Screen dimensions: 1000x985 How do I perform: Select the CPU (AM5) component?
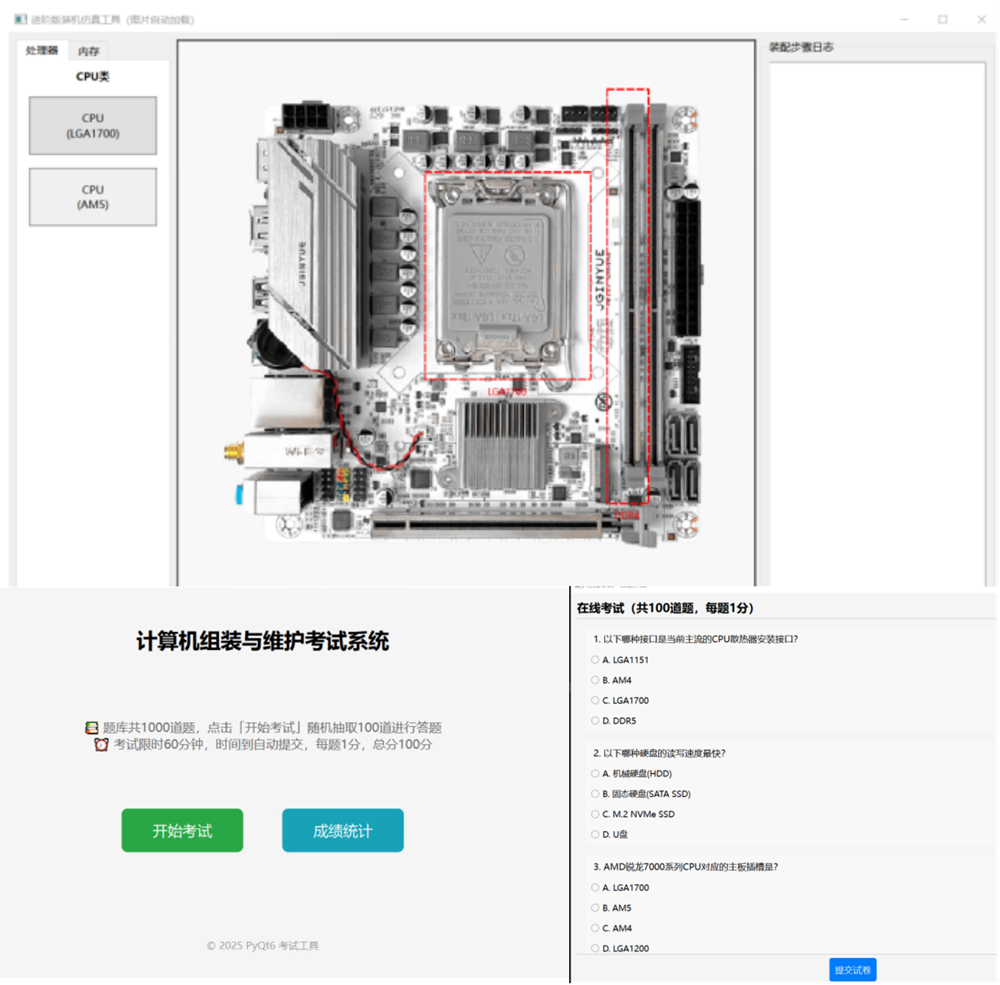[92, 196]
